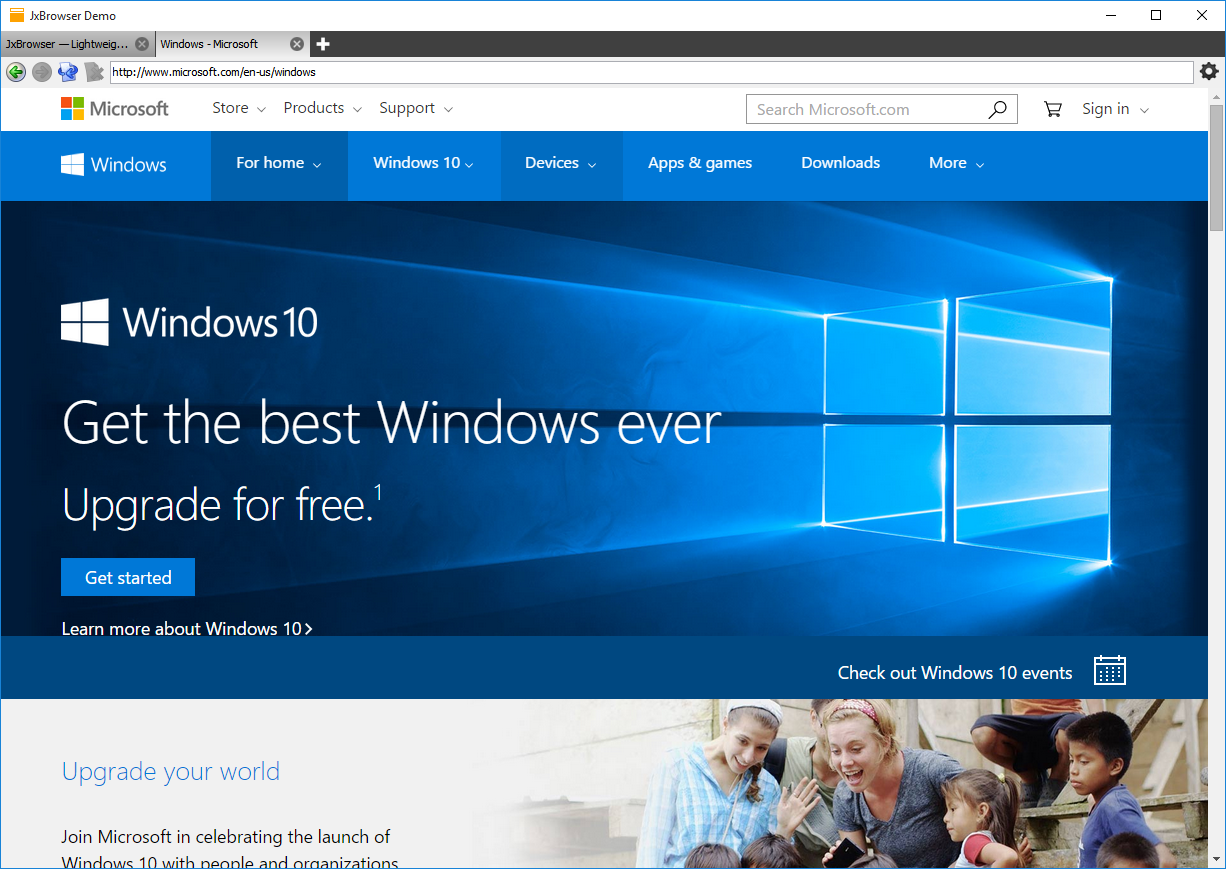Click the scrollbar up arrow
Image resolution: width=1226 pixels, height=869 pixels.
pyautogui.click(x=1216, y=96)
